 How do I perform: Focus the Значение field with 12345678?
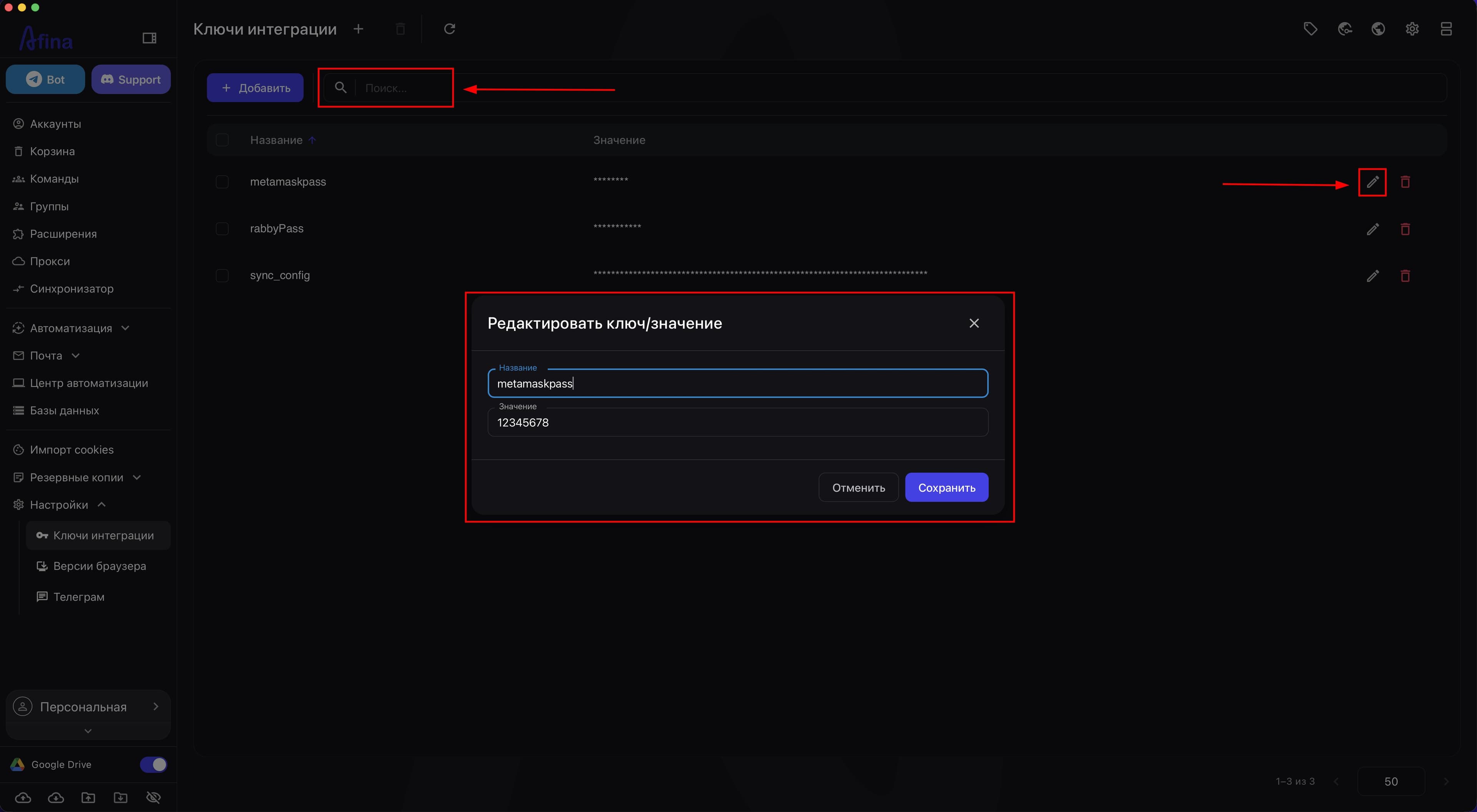click(738, 423)
